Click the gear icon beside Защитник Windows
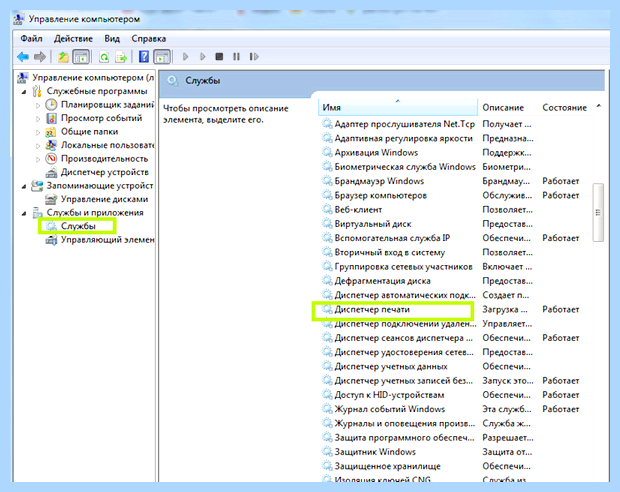Image resolution: width=620 pixels, height=492 pixels. (327, 451)
